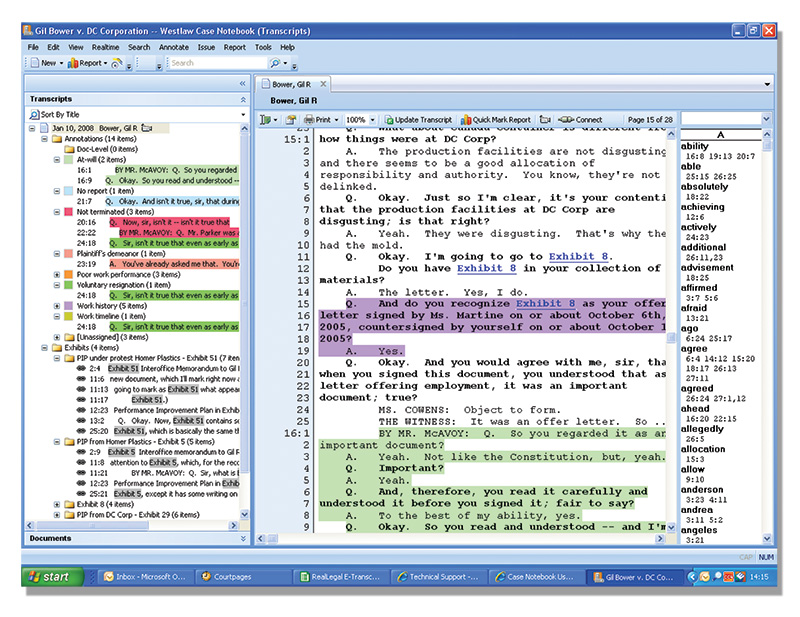Viewport: 800px width, 617px height.
Task: Click the exhibit link icon at 2:4
Action: point(81,368)
